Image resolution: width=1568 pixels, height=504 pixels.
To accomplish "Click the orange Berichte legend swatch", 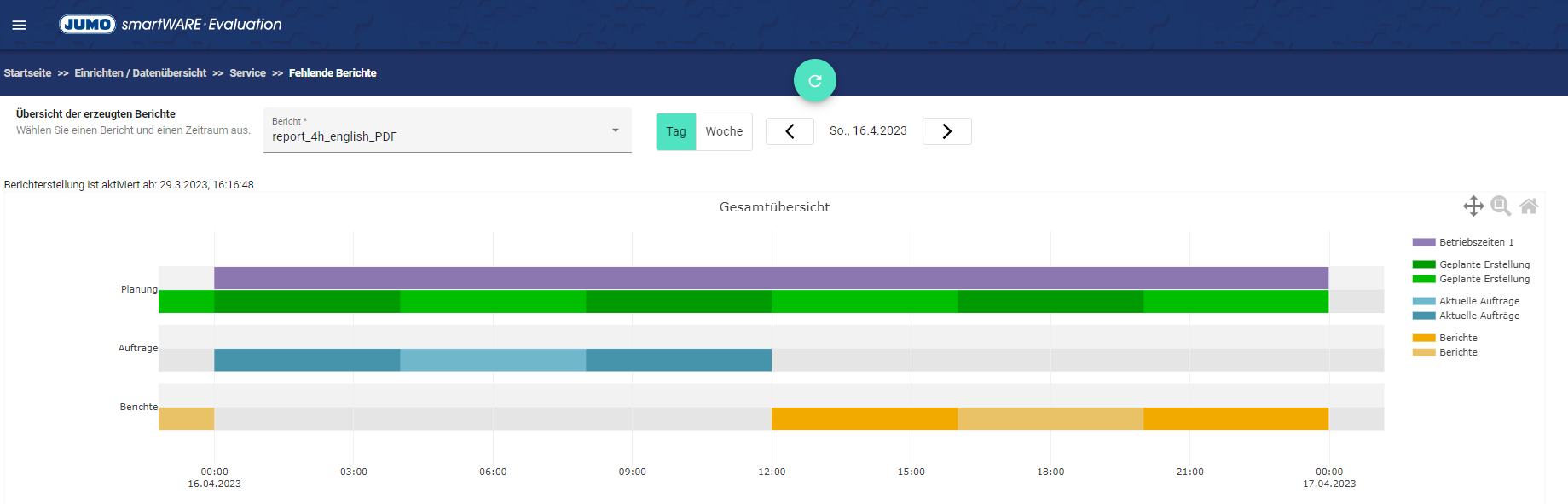I will [1424, 338].
